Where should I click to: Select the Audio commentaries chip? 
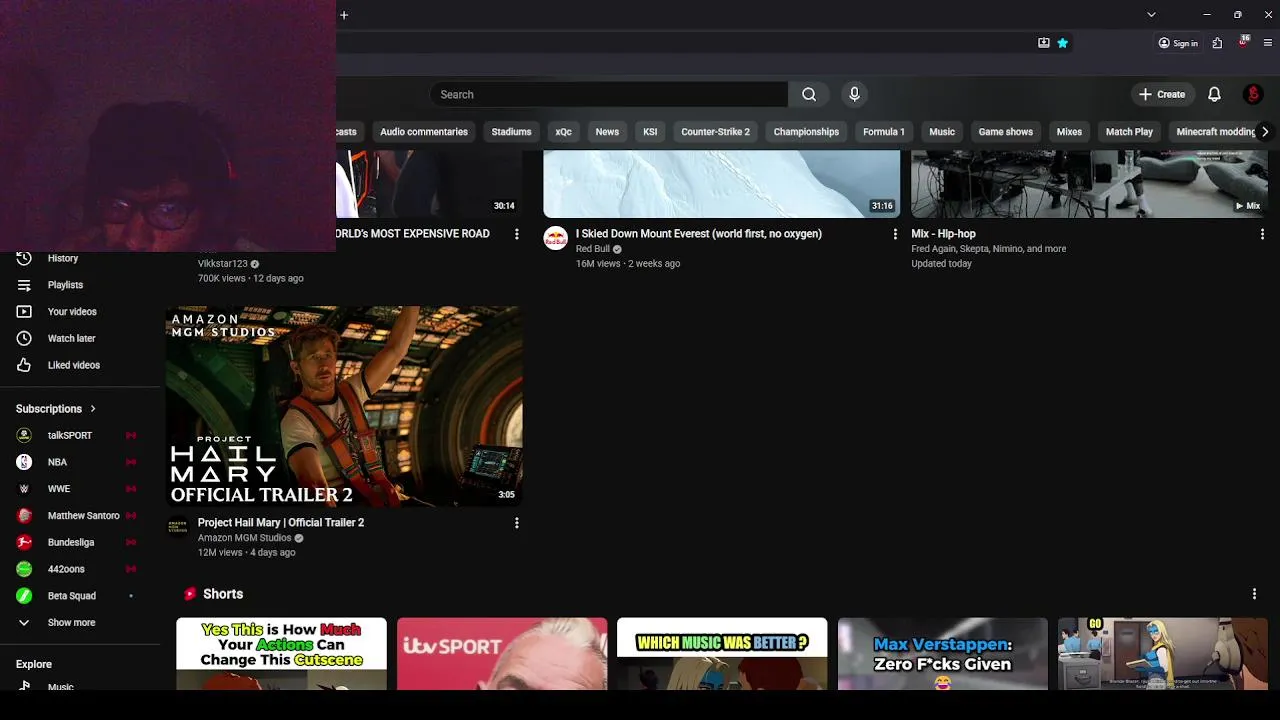click(x=424, y=132)
